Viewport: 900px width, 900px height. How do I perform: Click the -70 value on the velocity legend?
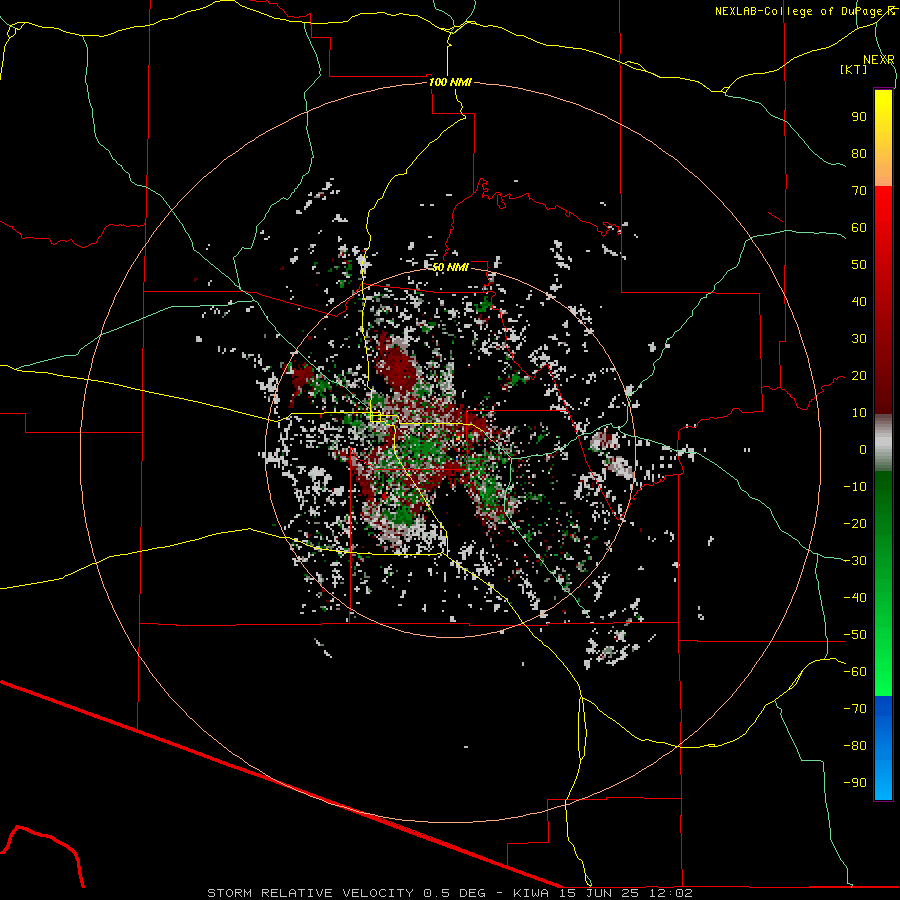(855, 709)
